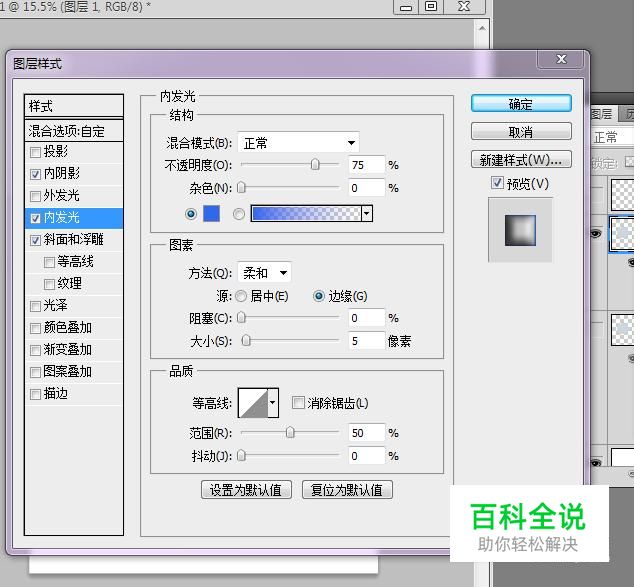The height and width of the screenshot is (587, 634).
Task: Enable the 光泽 style checkbox
Action: click(36, 306)
